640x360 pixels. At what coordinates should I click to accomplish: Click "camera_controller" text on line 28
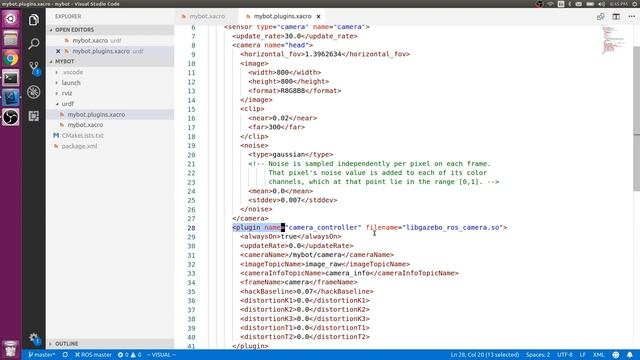pos(323,227)
